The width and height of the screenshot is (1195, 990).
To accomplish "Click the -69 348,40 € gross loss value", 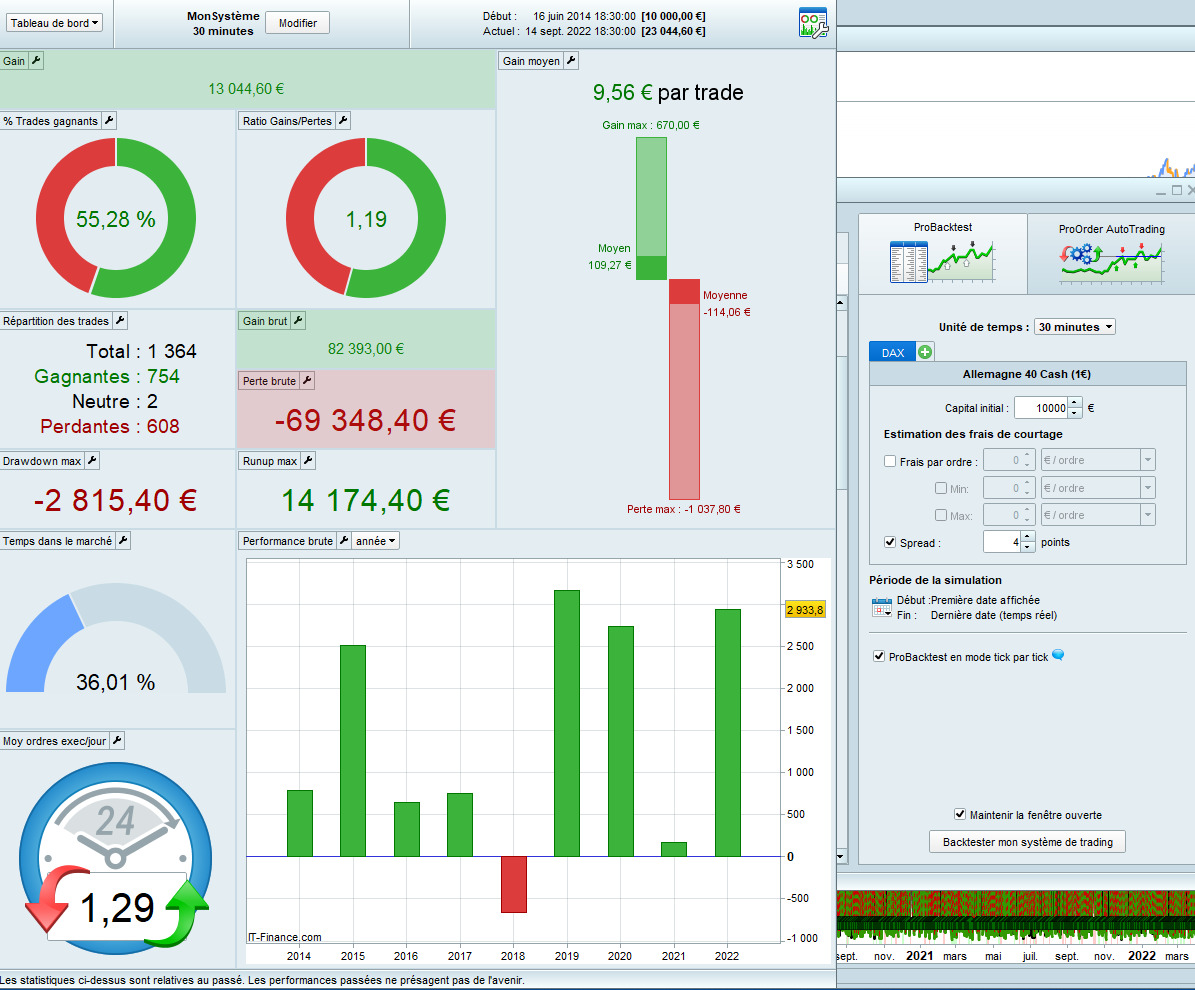I will pos(365,420).
